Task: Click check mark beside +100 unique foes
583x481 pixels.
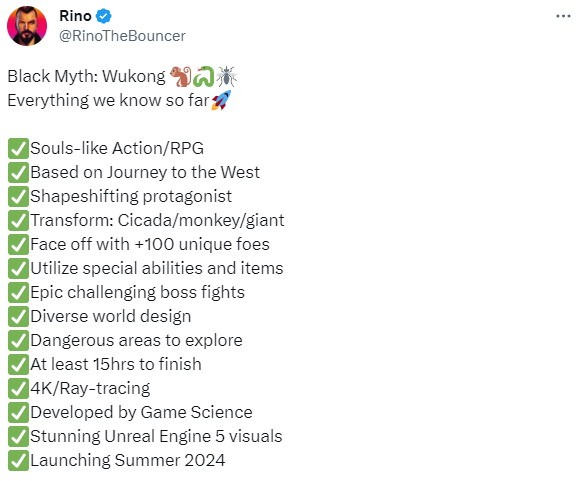Action: 18,245
